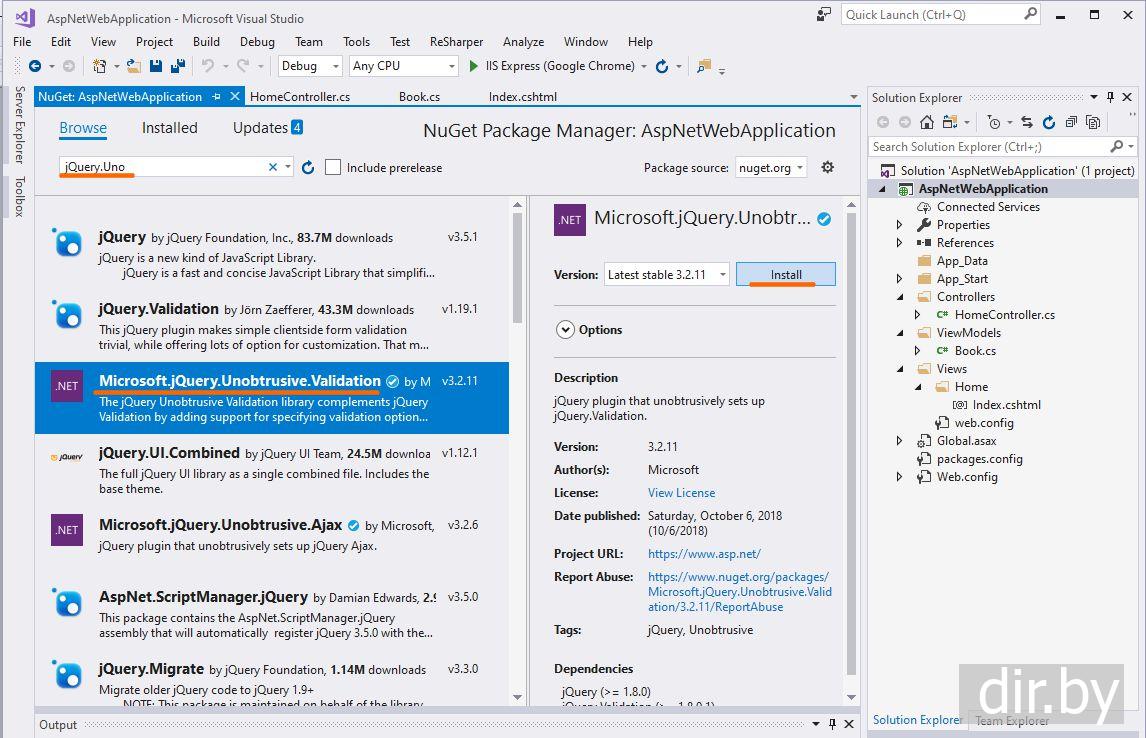Enable the Include prerelease checkbox
Screen dimensions: 1146x738
pyautogui.click(x=333, y=168)
